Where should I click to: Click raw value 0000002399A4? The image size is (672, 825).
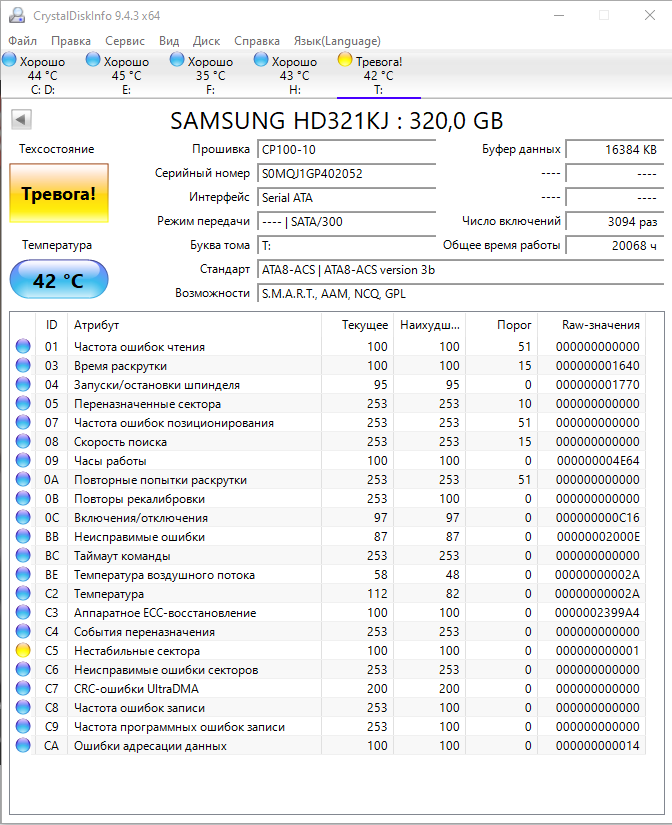pos(597,612)
